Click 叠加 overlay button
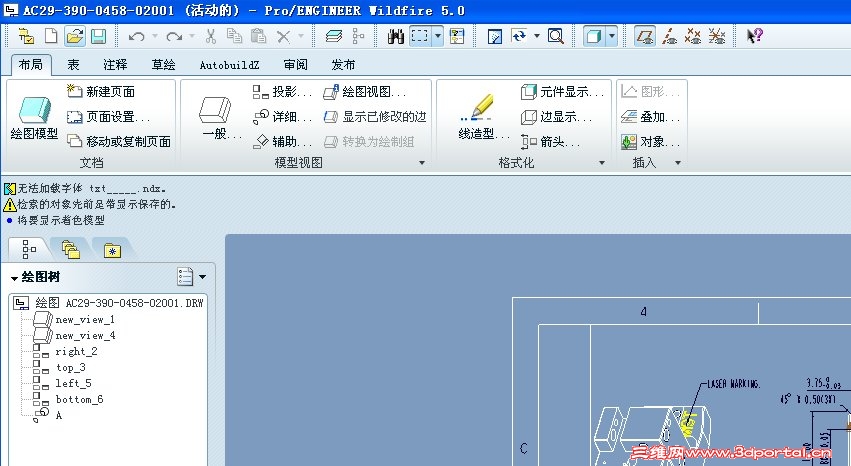 point(650,117)
